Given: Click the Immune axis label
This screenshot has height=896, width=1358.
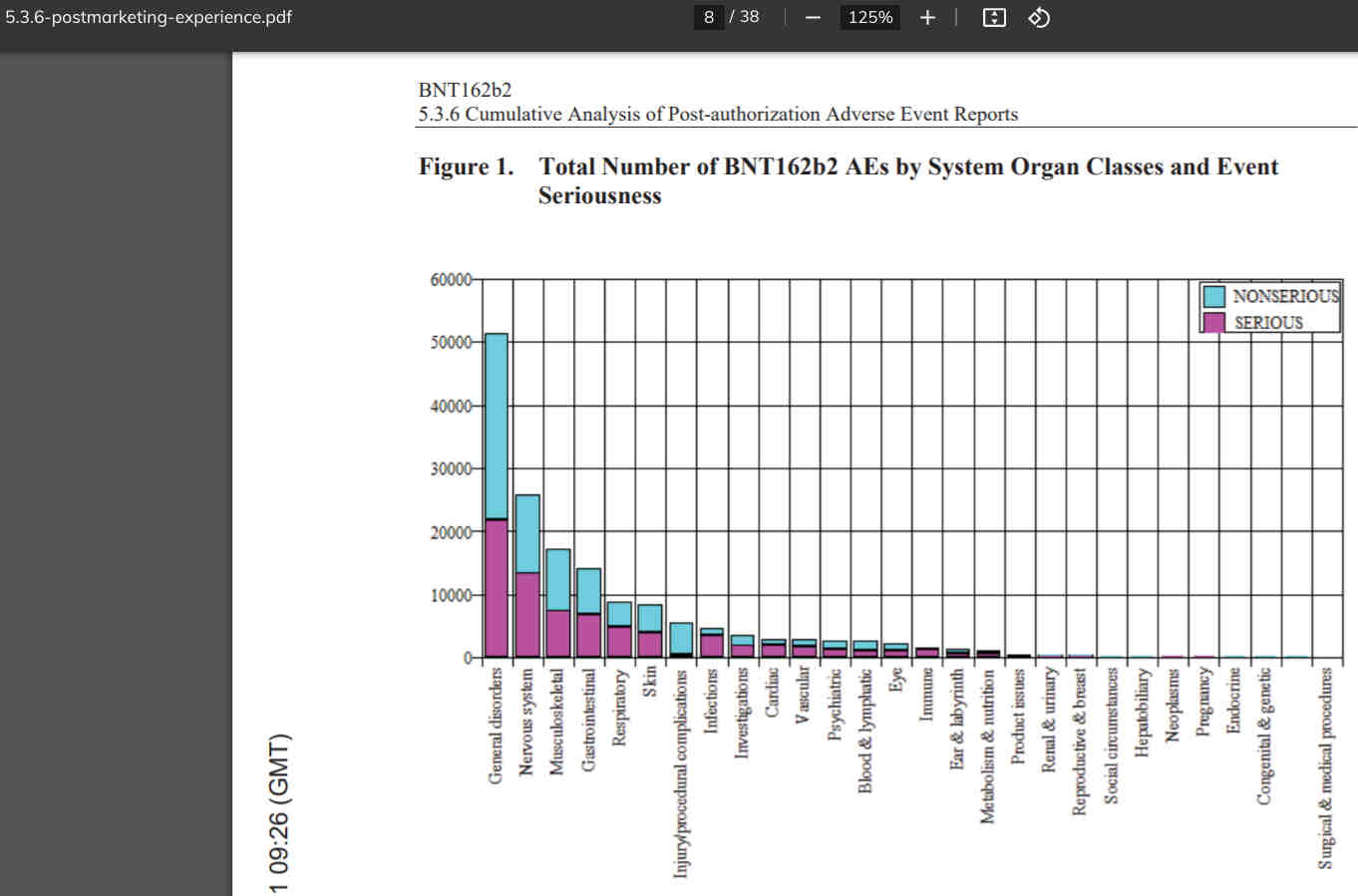Looking at the screenshot, I should pyautogui.click(x=926, y=694).
